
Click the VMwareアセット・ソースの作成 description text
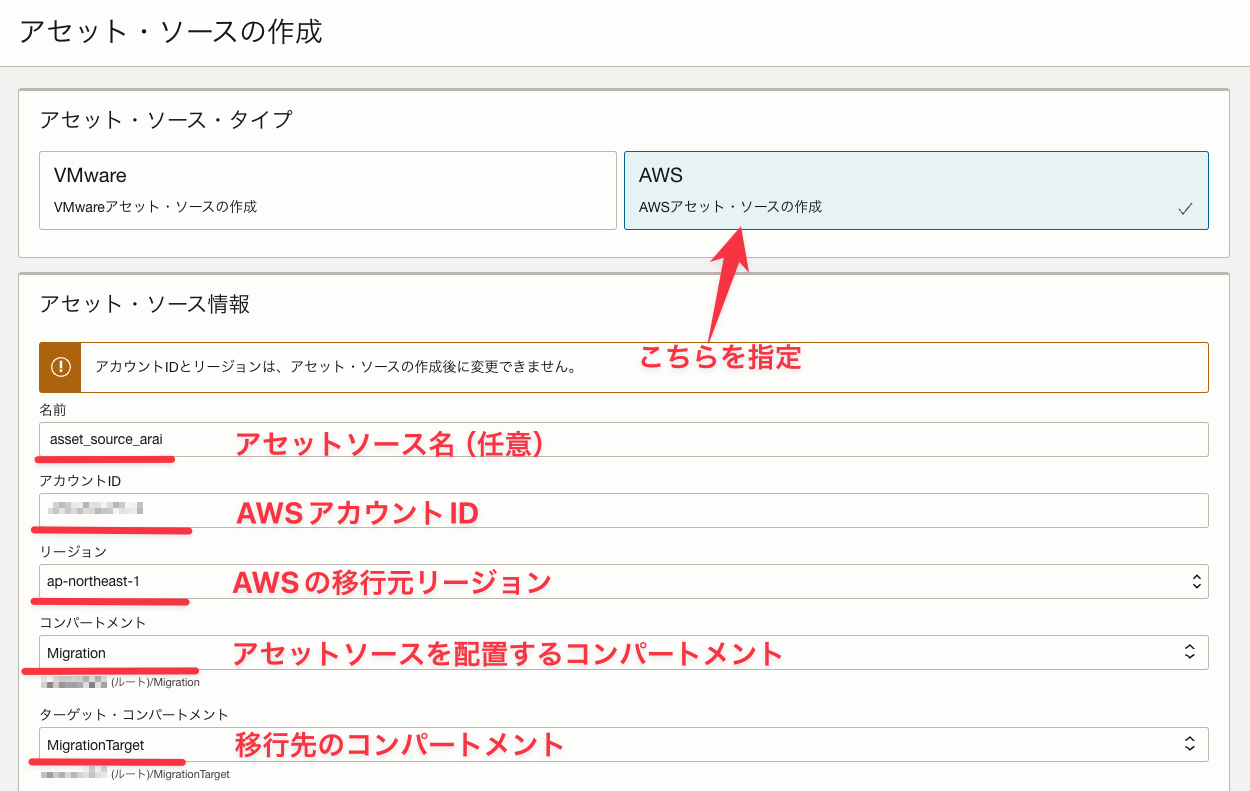[x=155, y=207]
